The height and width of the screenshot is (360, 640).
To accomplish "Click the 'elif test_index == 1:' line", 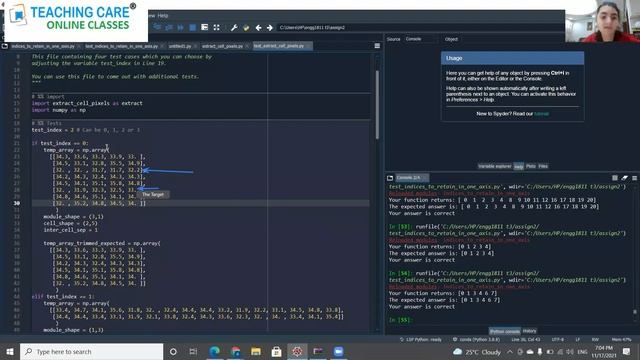I will [63, 297].
